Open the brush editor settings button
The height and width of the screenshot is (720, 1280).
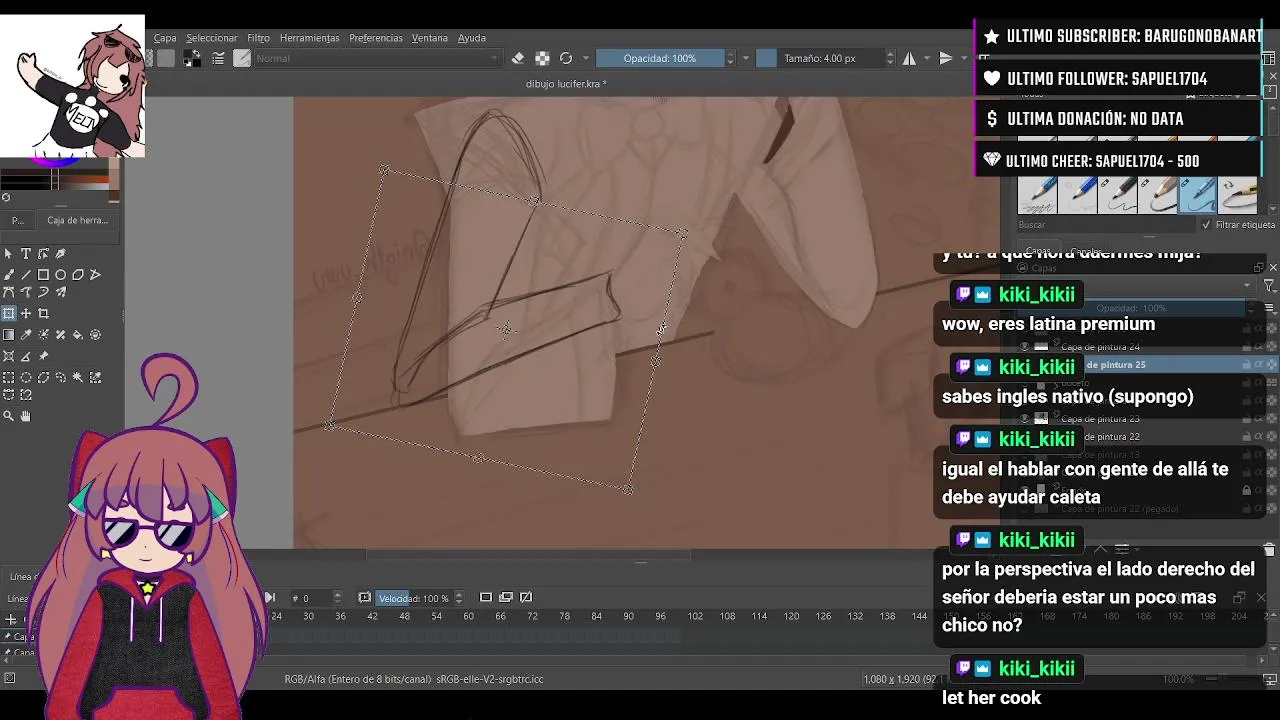click(x=218, y=58)
